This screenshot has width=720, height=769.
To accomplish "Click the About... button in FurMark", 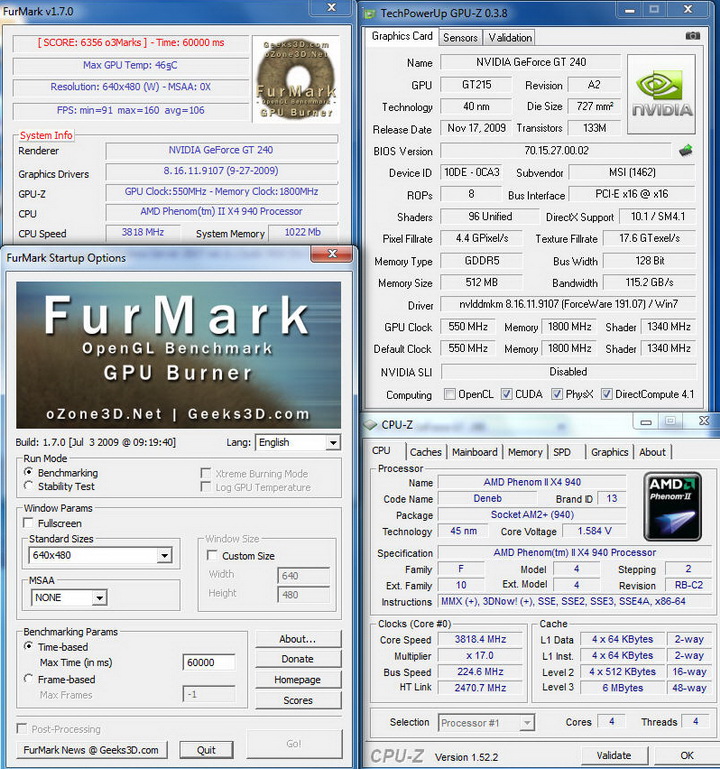I will point(298,639).
